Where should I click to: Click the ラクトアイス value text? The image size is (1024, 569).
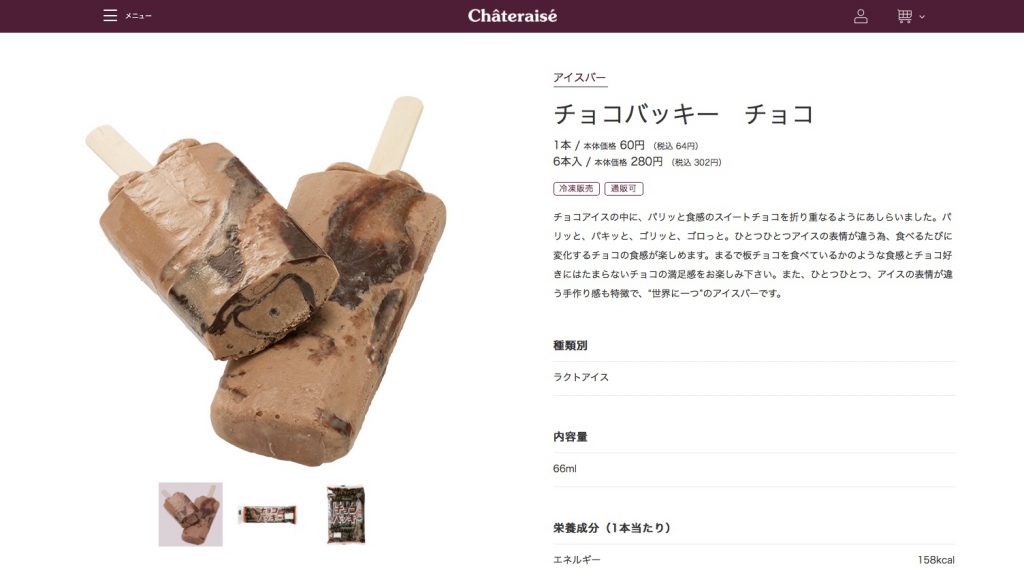coord(581,377)
